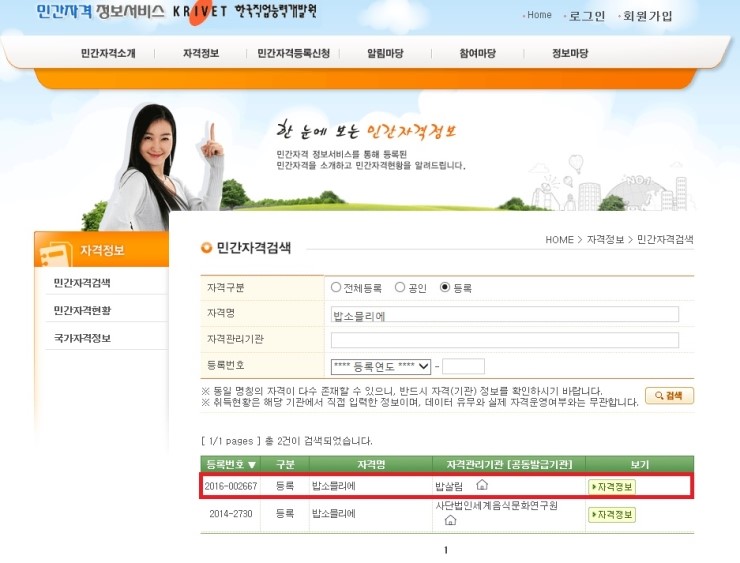Open the 민간자격소개 menu
This screenshot has height=563, width=740.
108,53
